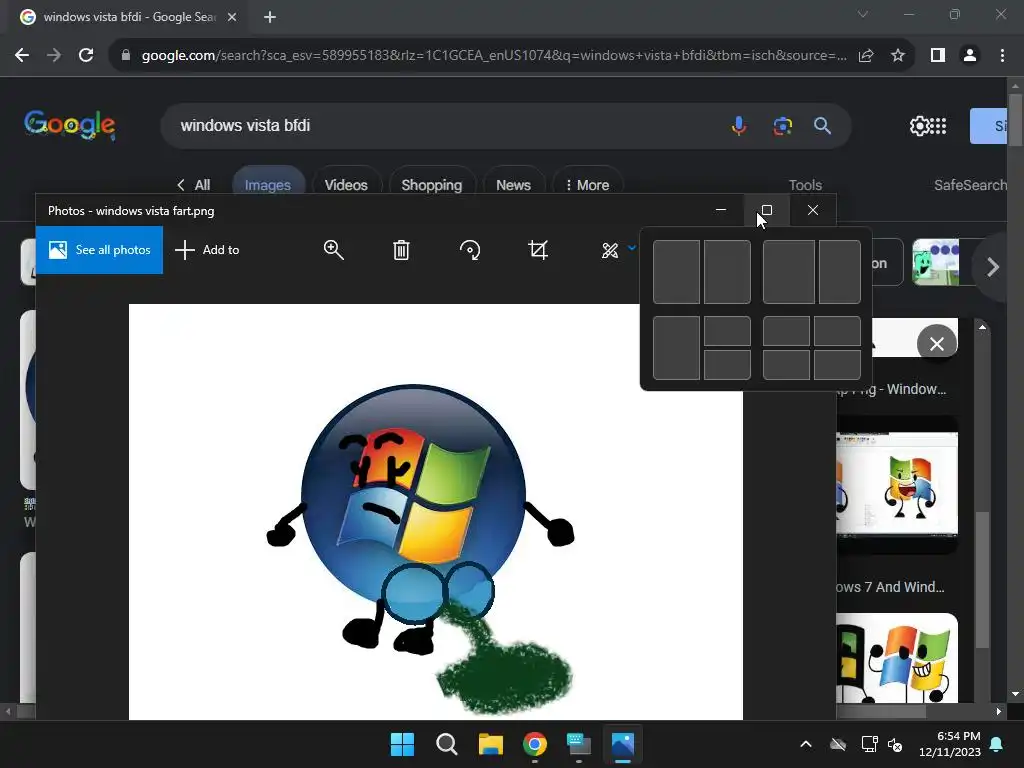Open SafeSearch settings

pyautogui.click(x=970, y=185)
